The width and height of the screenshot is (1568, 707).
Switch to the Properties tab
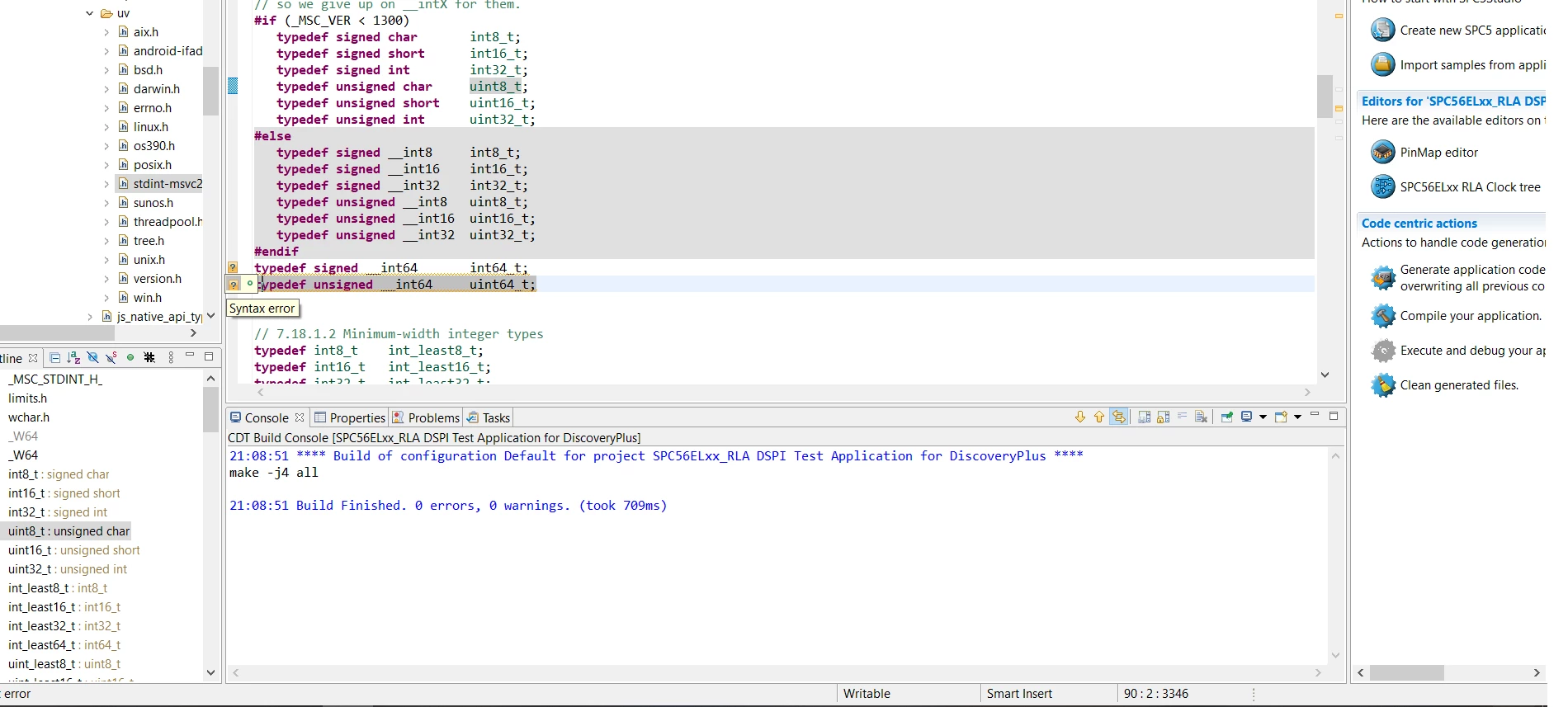point(350,417)
